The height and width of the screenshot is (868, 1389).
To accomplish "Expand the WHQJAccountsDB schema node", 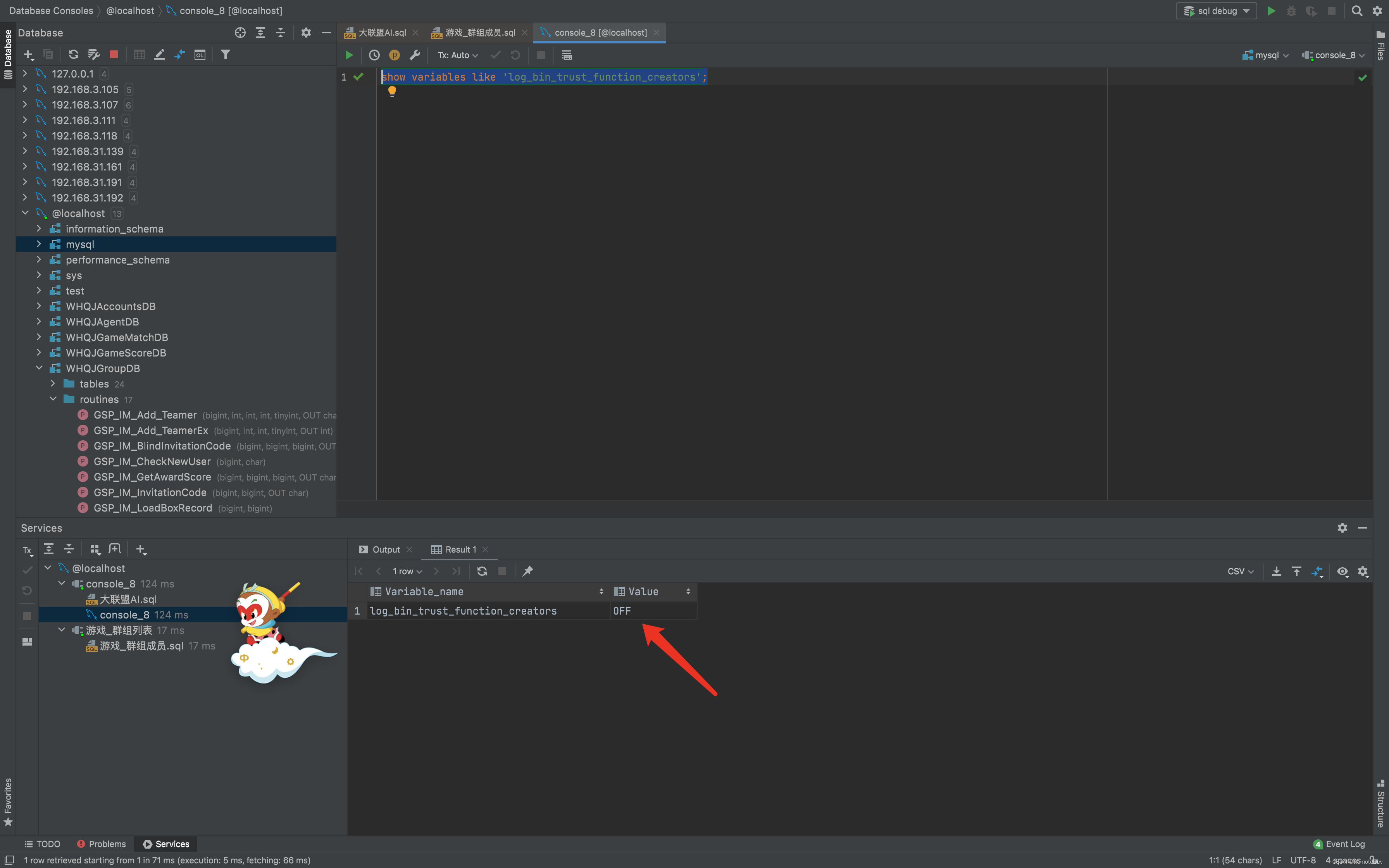I will pyautogui.click(x=39, y=306).
